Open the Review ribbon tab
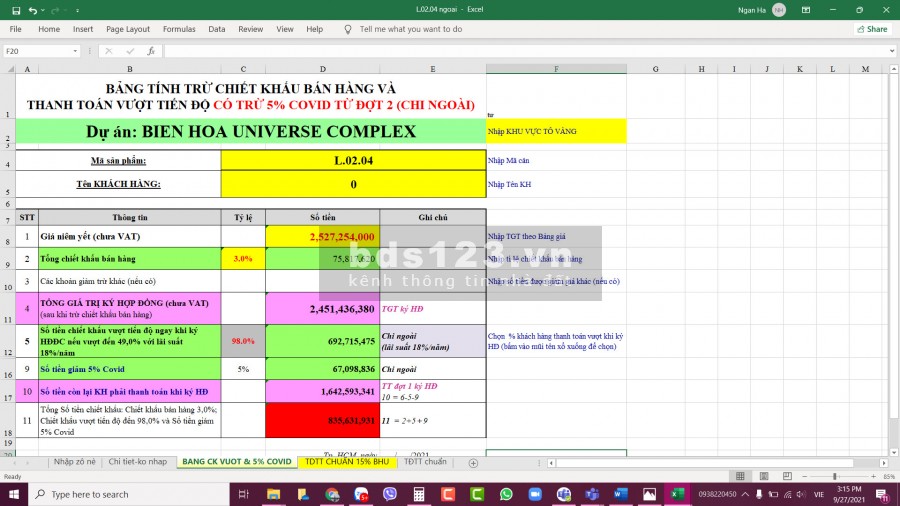Image resolution: width=900 pixels, height=506 pixels. [250, 29]
